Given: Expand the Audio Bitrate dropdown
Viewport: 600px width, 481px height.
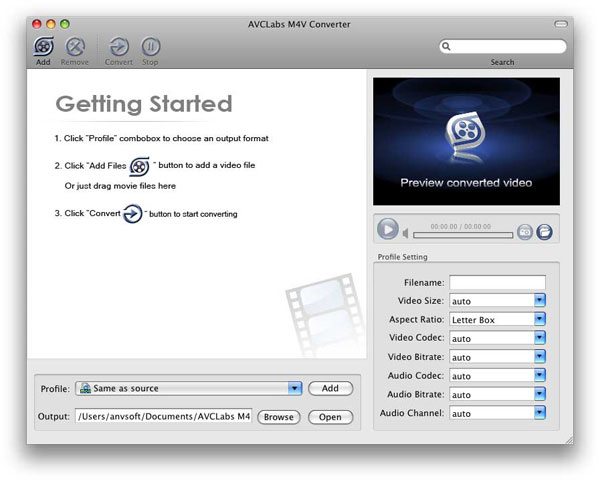Looking at the screenshot, I should (540, 394).
